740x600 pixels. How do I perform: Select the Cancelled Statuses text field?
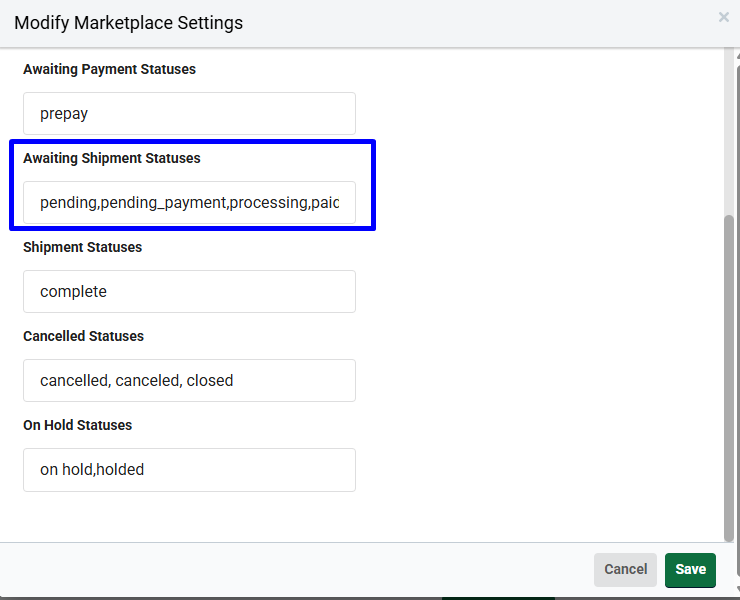pyautogui.click(x=189, y=380)
